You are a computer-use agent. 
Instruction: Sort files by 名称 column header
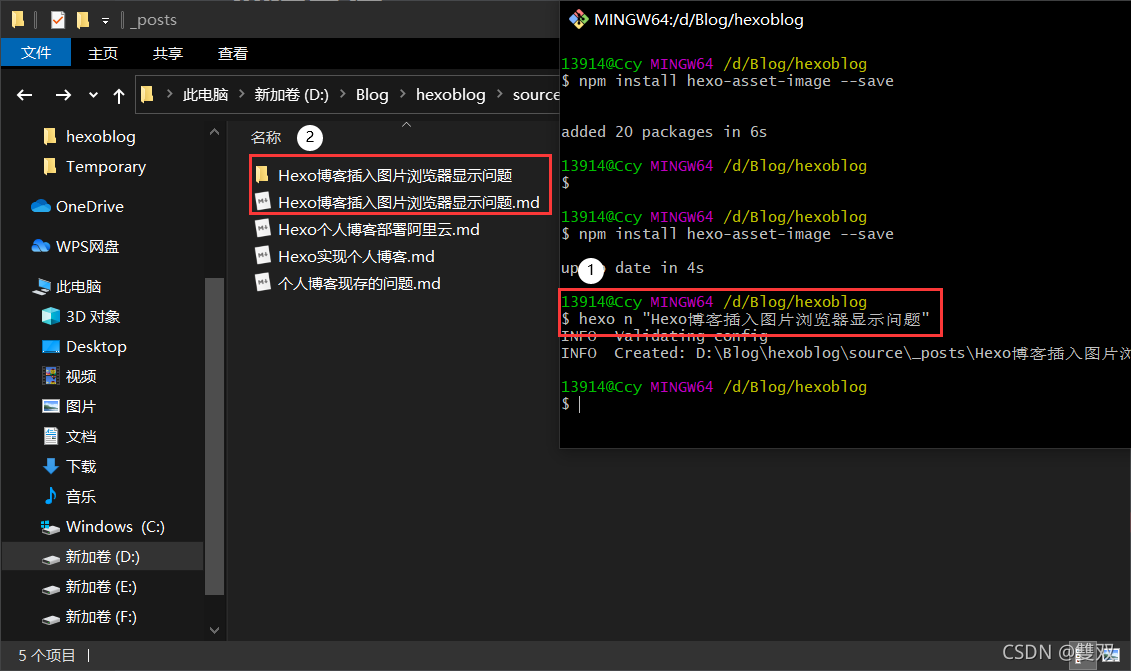click(265, 137)
